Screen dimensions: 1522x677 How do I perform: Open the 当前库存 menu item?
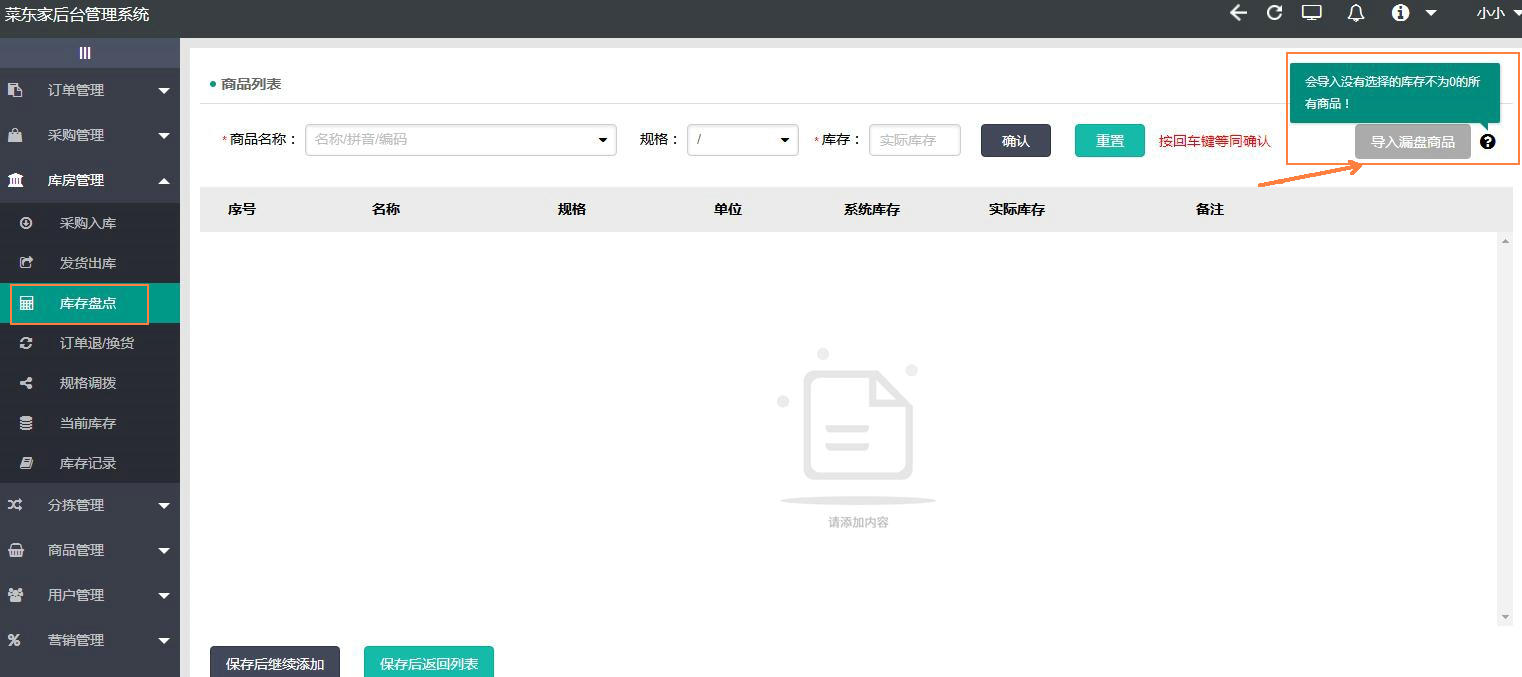[x=88, y=423]
